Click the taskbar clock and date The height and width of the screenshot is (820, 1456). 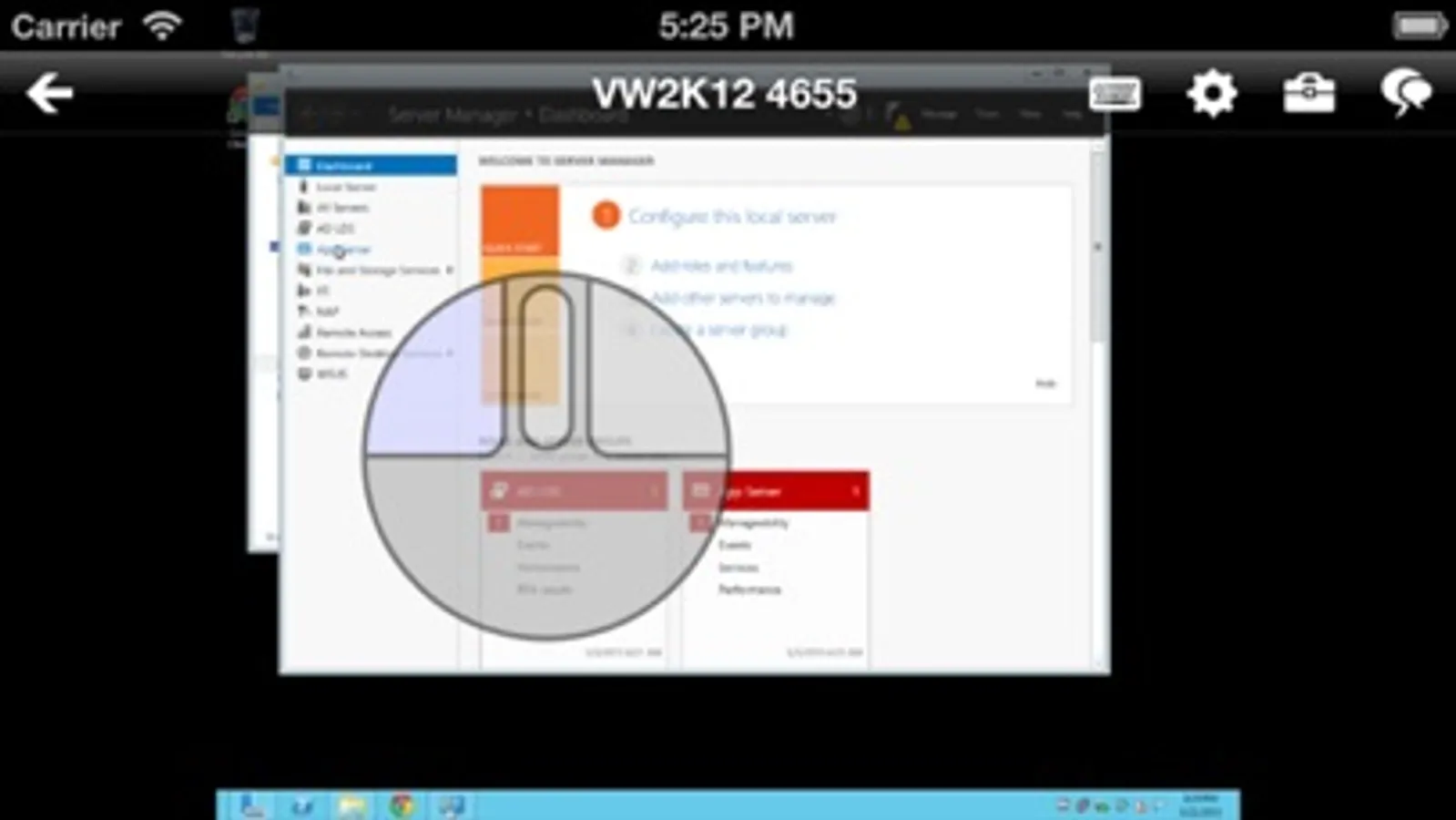1201,805
